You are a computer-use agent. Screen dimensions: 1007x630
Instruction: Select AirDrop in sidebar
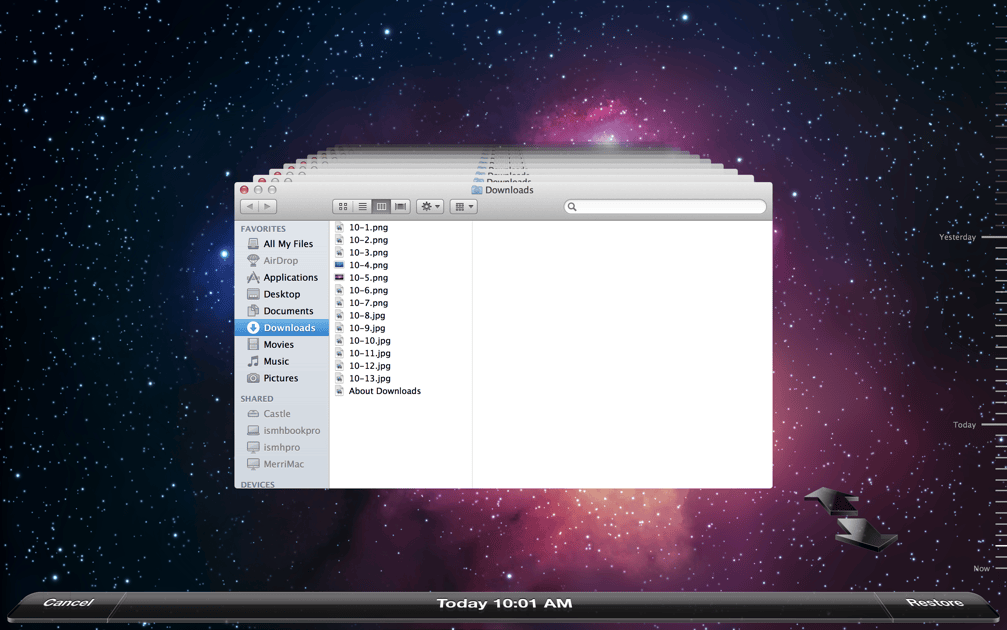click(282, 261)
